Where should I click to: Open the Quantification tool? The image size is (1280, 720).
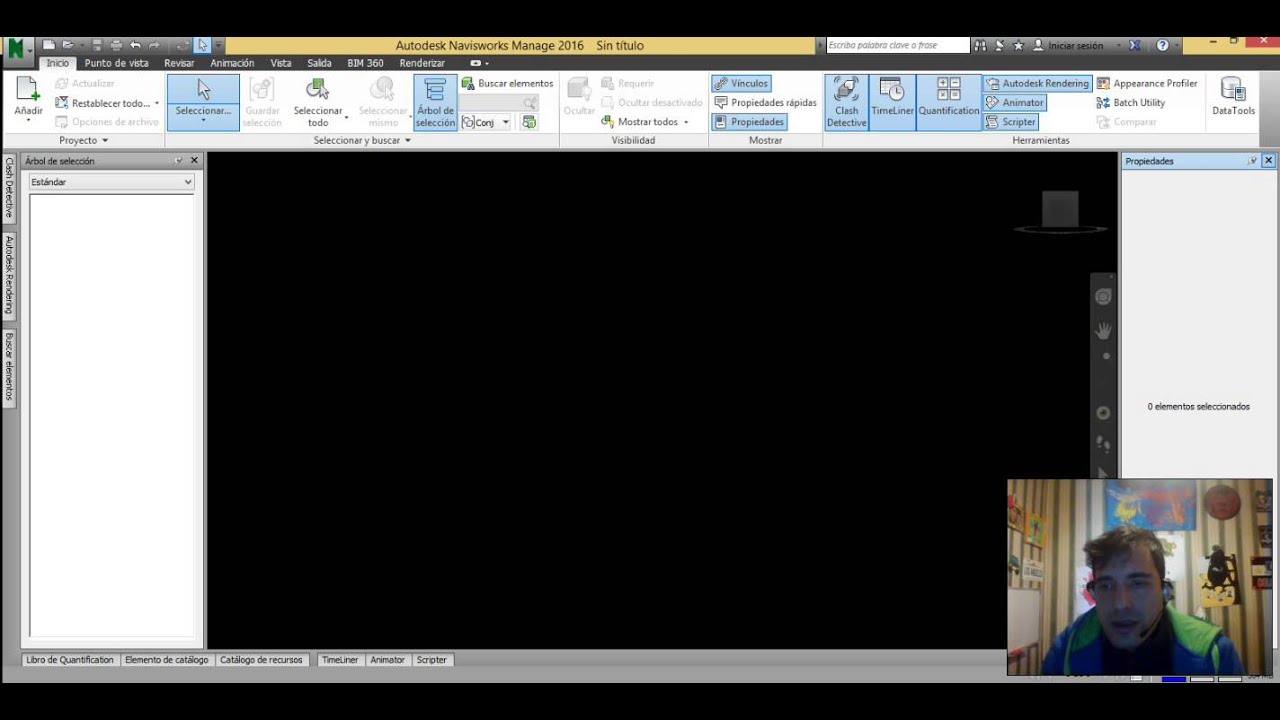tap(949, 102)
